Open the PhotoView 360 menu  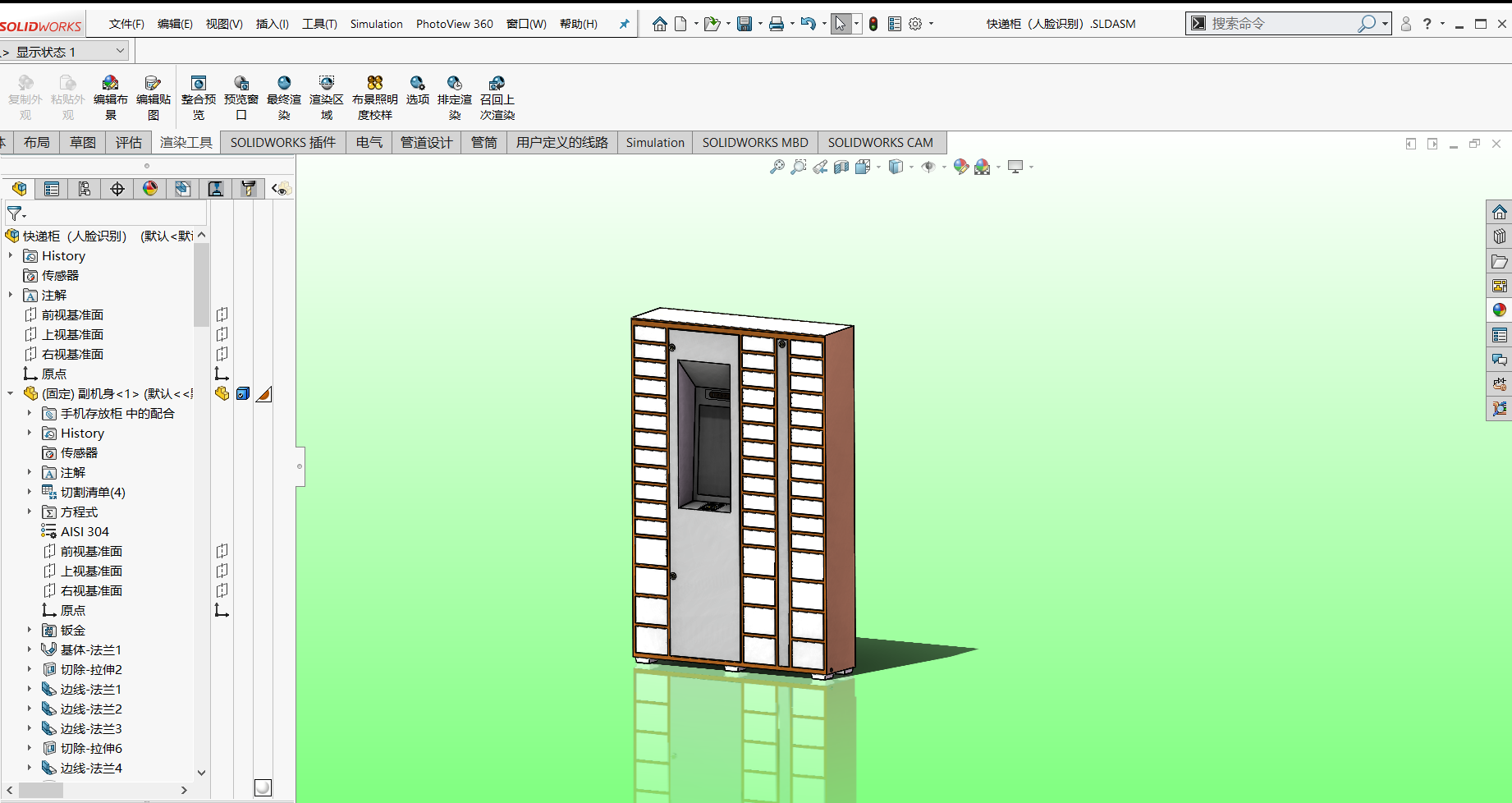pyautogui.click(x=455, y=24)
